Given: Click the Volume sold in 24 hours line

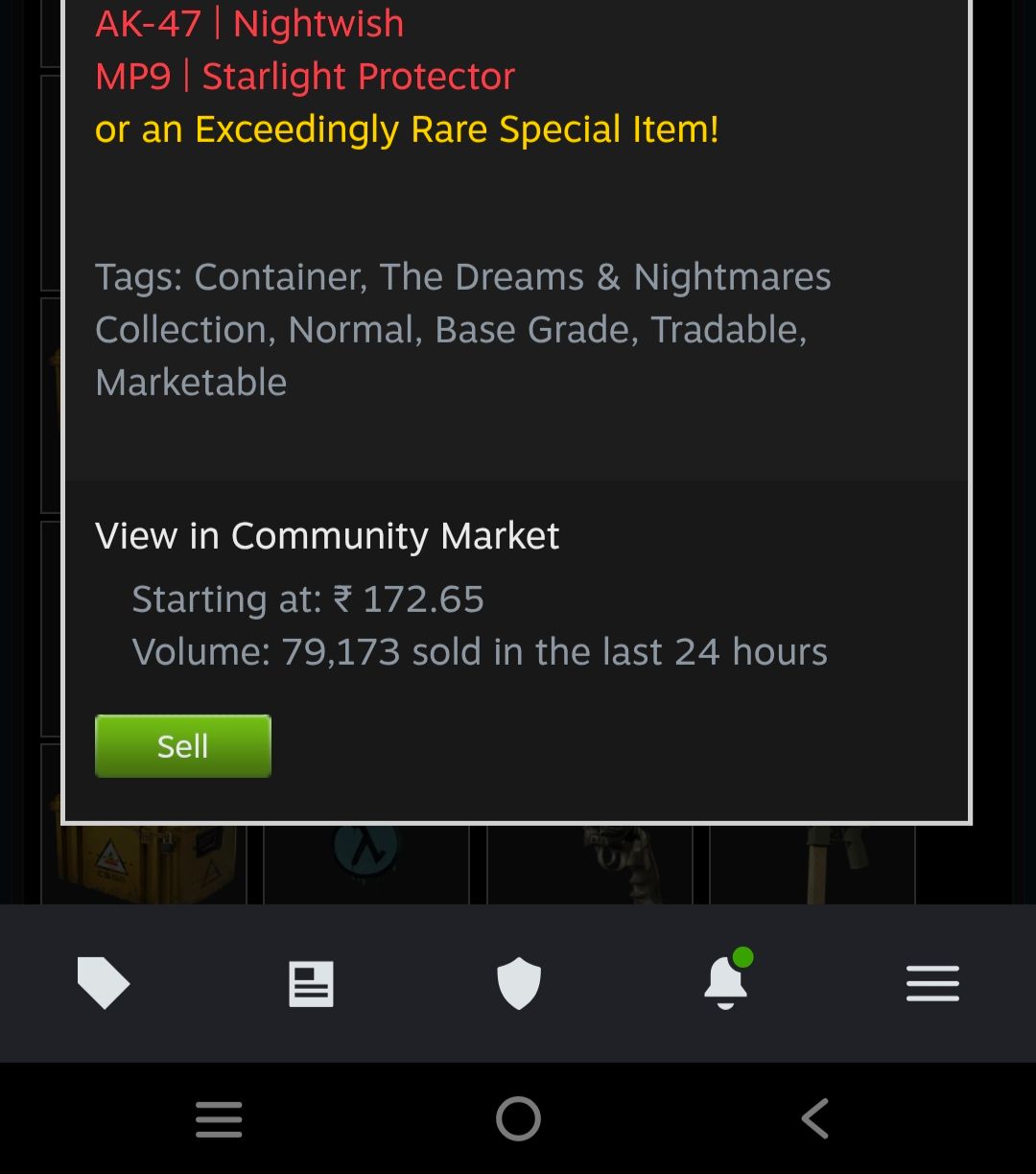Looking at the screenshot, I should click(480, 651).
